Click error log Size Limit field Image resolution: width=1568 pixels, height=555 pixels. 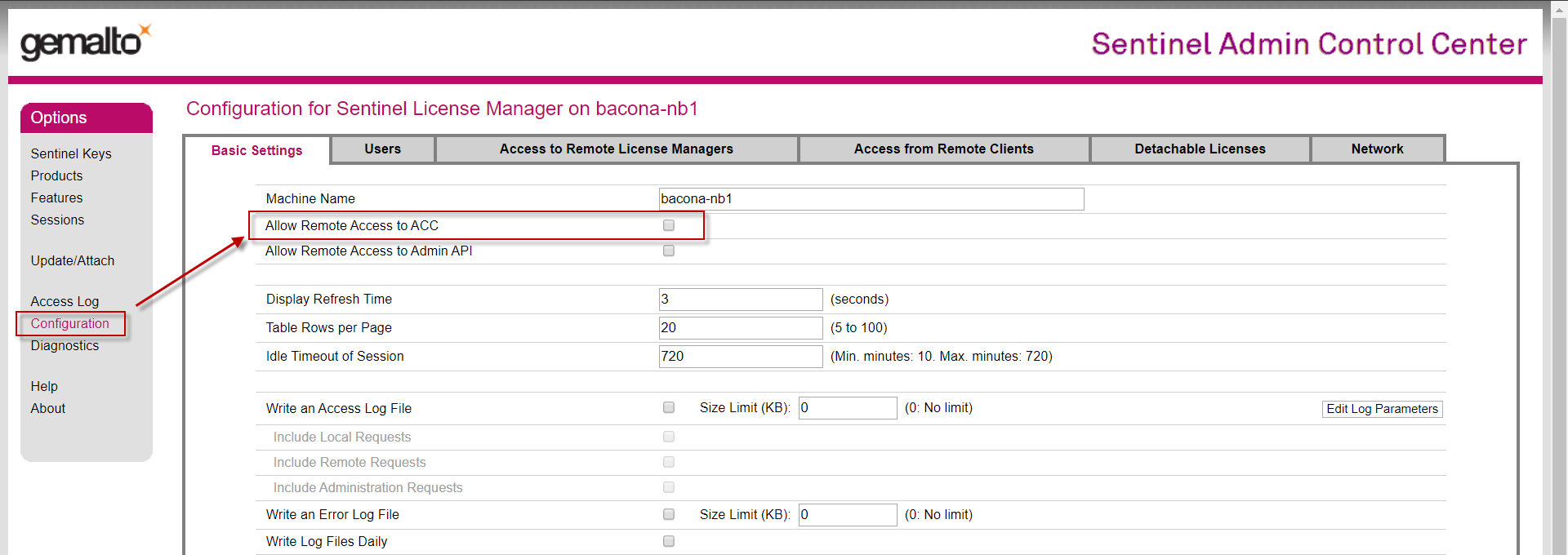click(848, 515)
